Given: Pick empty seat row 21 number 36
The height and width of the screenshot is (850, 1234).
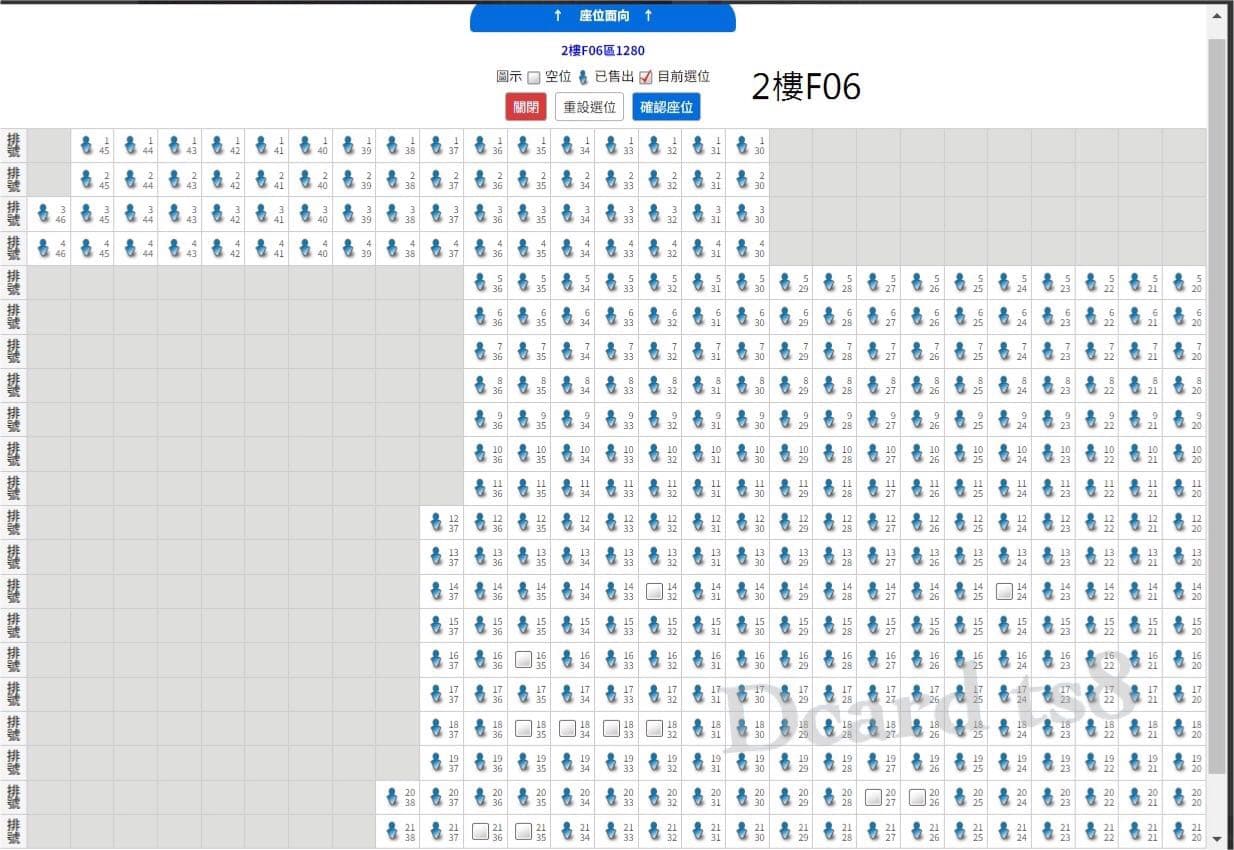Looking at the screenshot, I should [x=480, y=831].
